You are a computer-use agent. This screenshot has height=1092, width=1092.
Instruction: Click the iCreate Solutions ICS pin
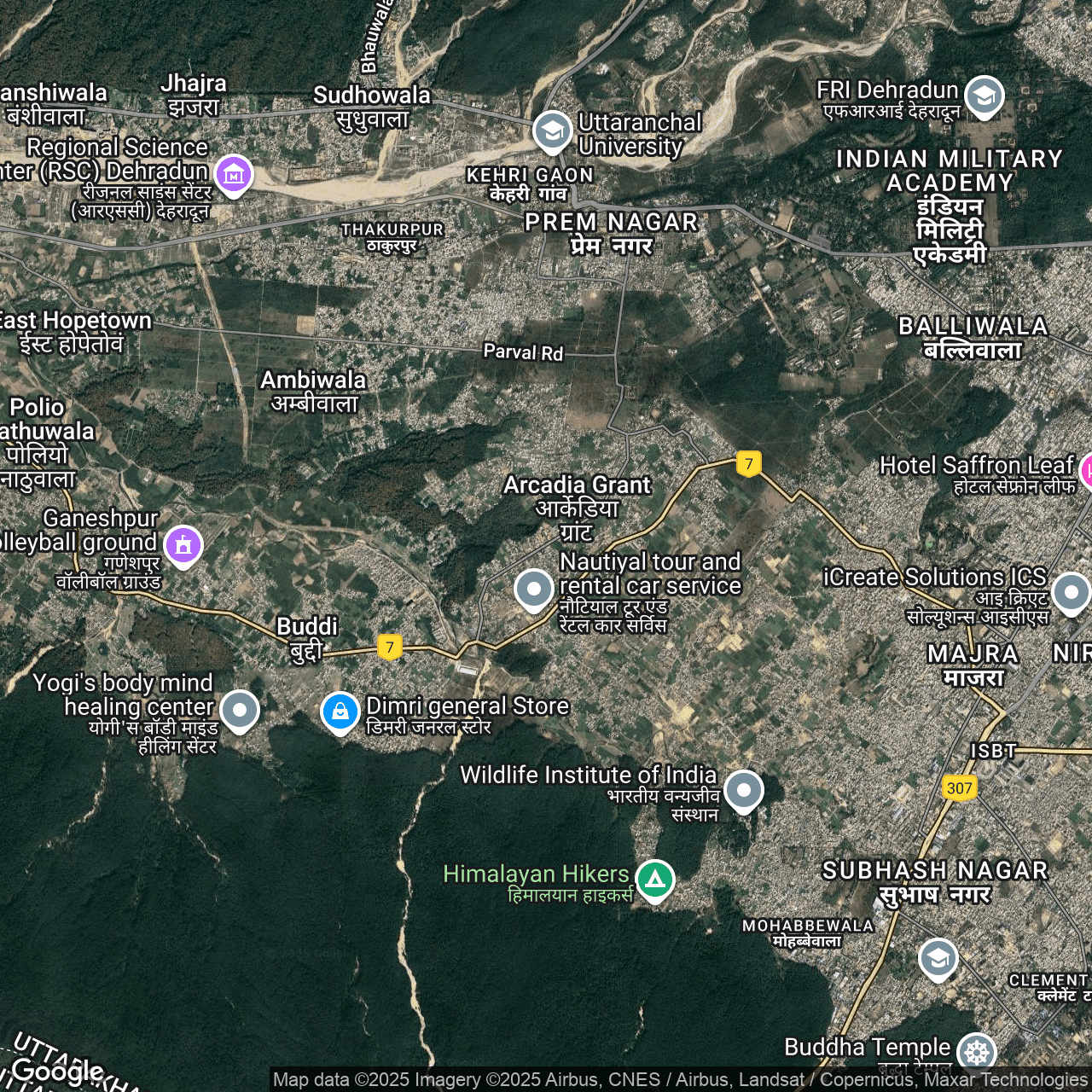click(1071, 591)
